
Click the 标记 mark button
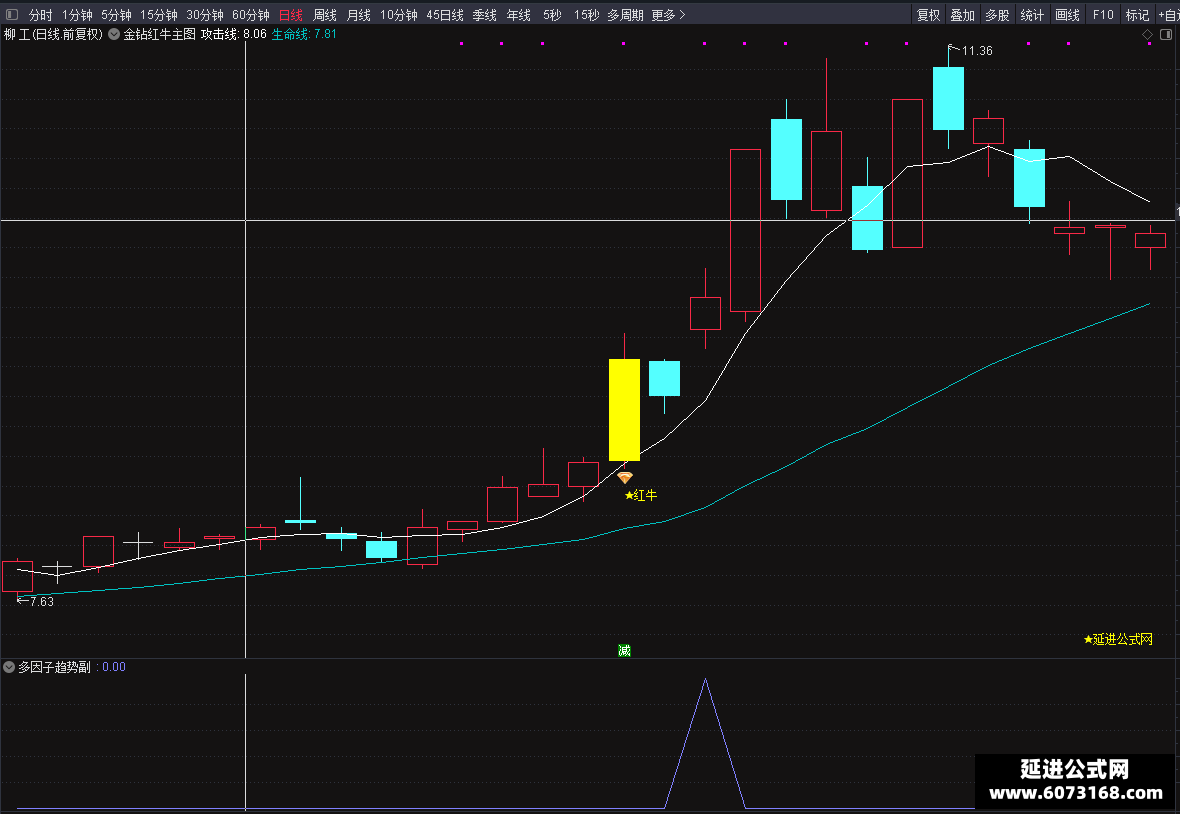pyautogui.click(x=1137, y=14)
